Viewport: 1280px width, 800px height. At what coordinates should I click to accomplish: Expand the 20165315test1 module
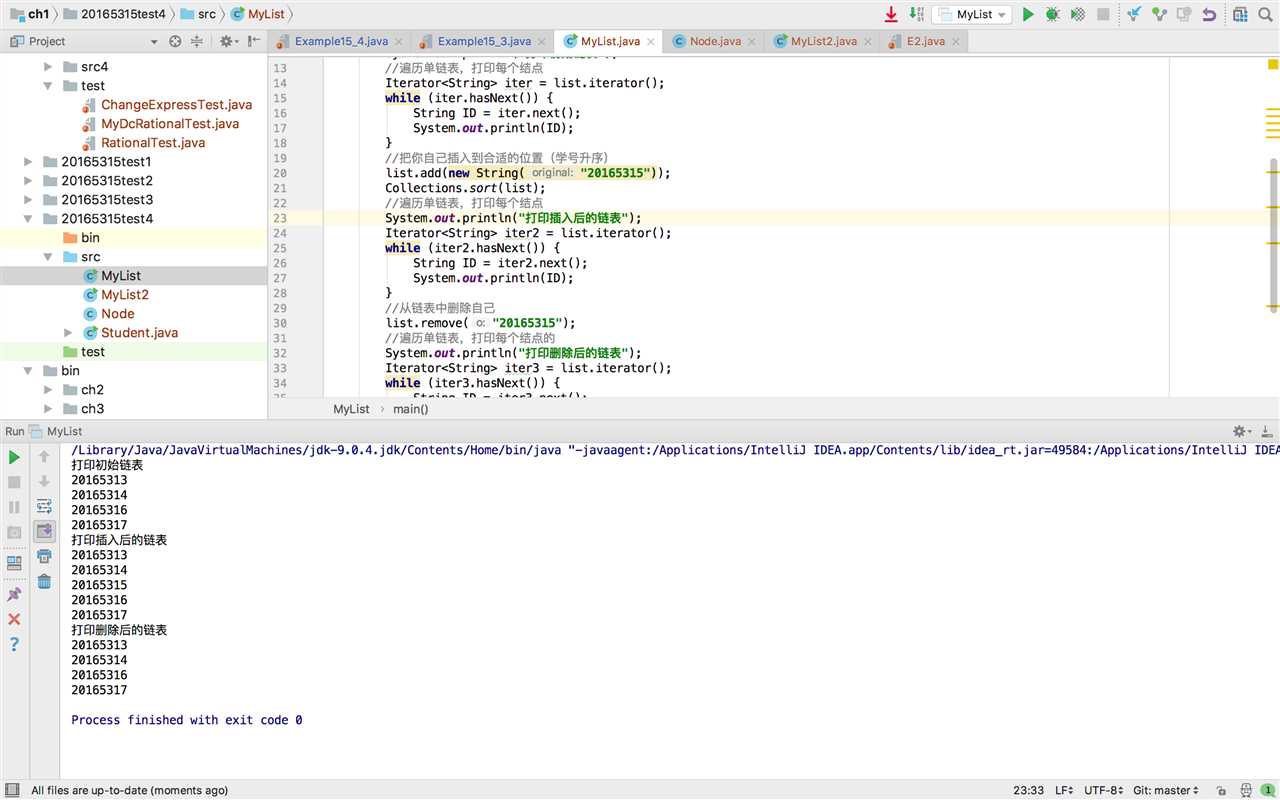[x=28, y=162]
